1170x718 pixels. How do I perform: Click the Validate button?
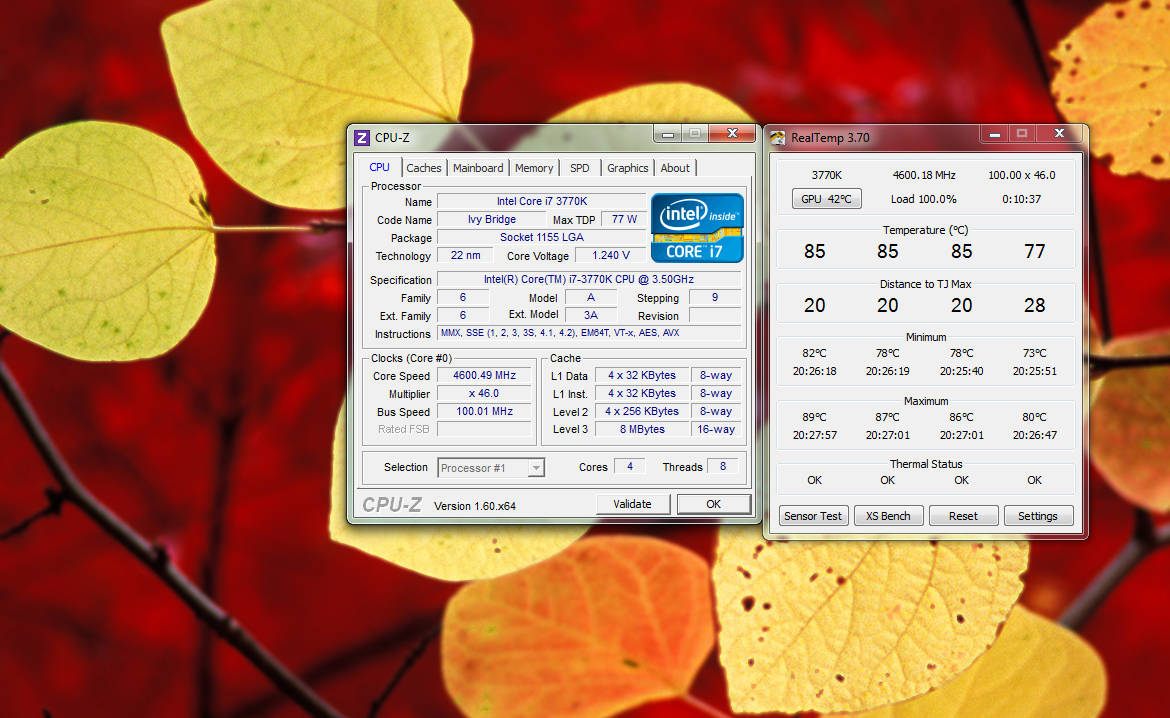(633, 504)
